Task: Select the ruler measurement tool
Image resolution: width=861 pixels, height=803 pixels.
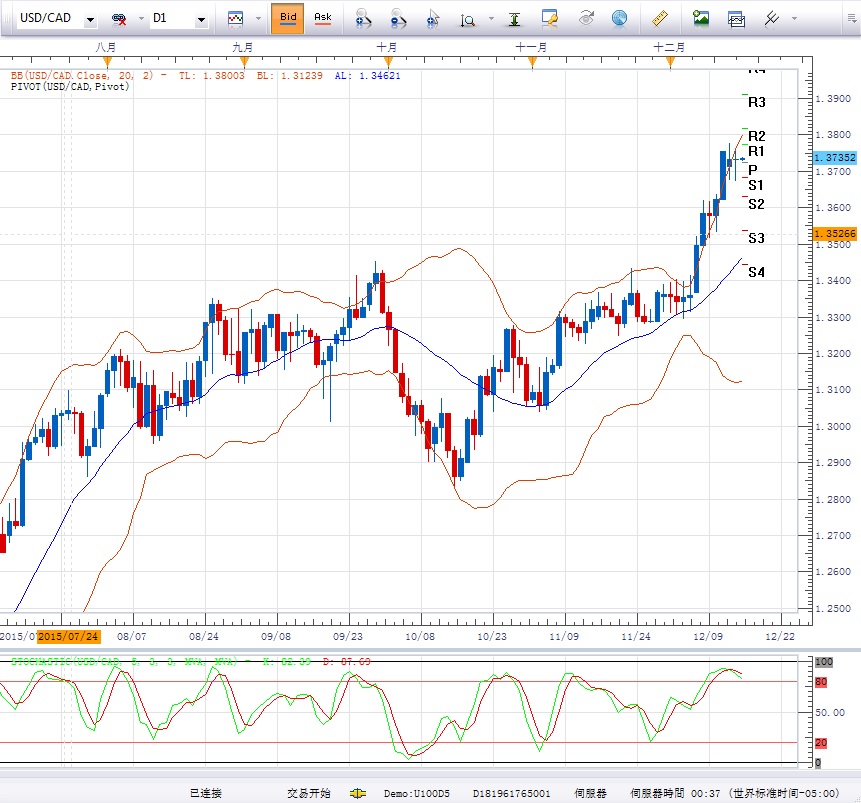Action: (659, 18)
